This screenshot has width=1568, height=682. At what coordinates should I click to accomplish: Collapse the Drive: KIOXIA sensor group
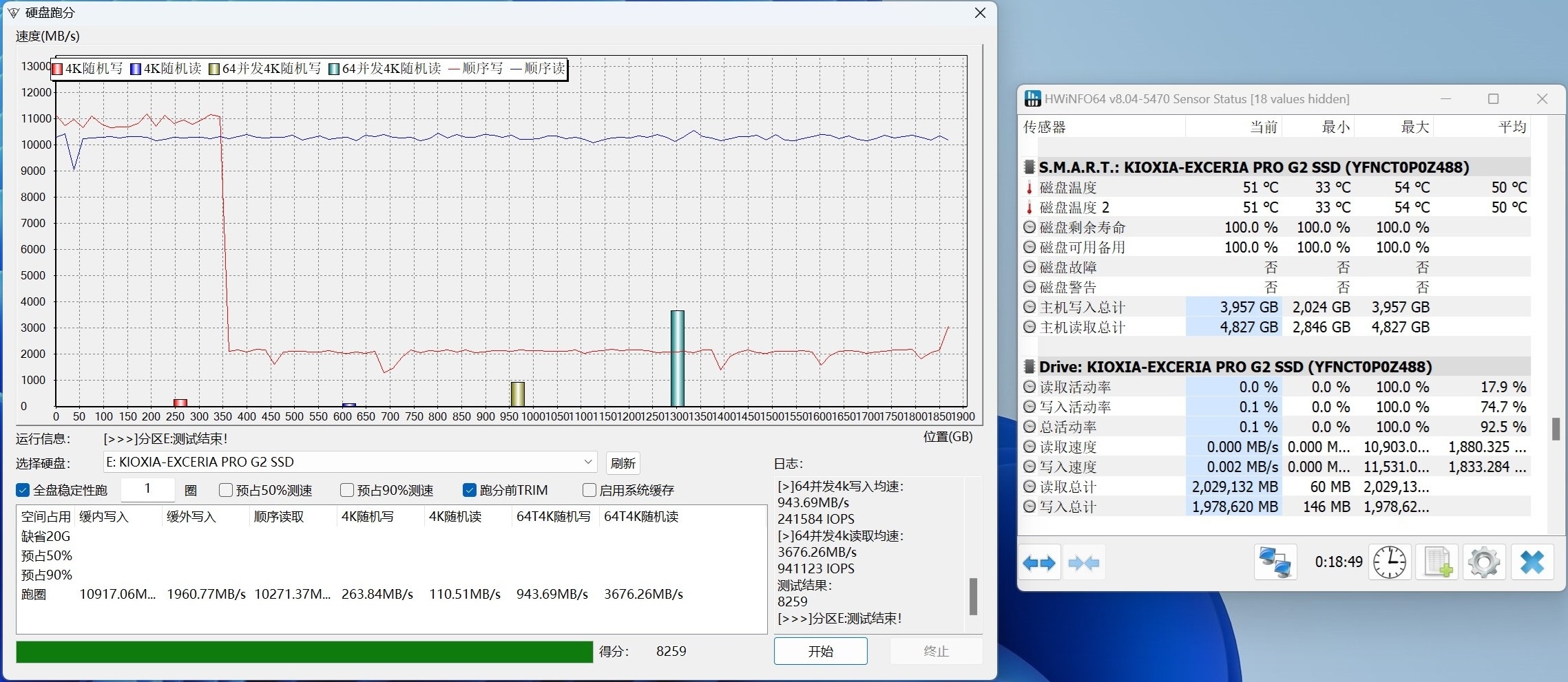pyautogui.click(x=1029, y=367)
